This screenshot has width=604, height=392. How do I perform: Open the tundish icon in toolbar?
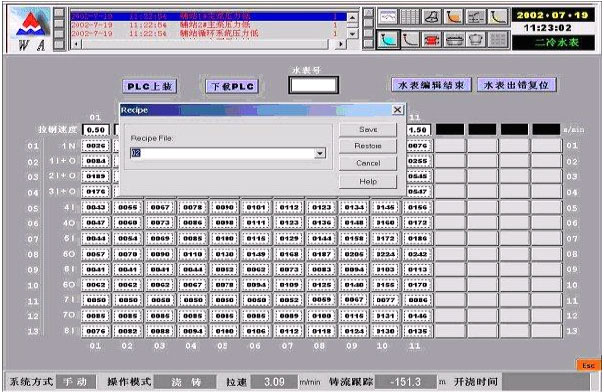(453, 39)
